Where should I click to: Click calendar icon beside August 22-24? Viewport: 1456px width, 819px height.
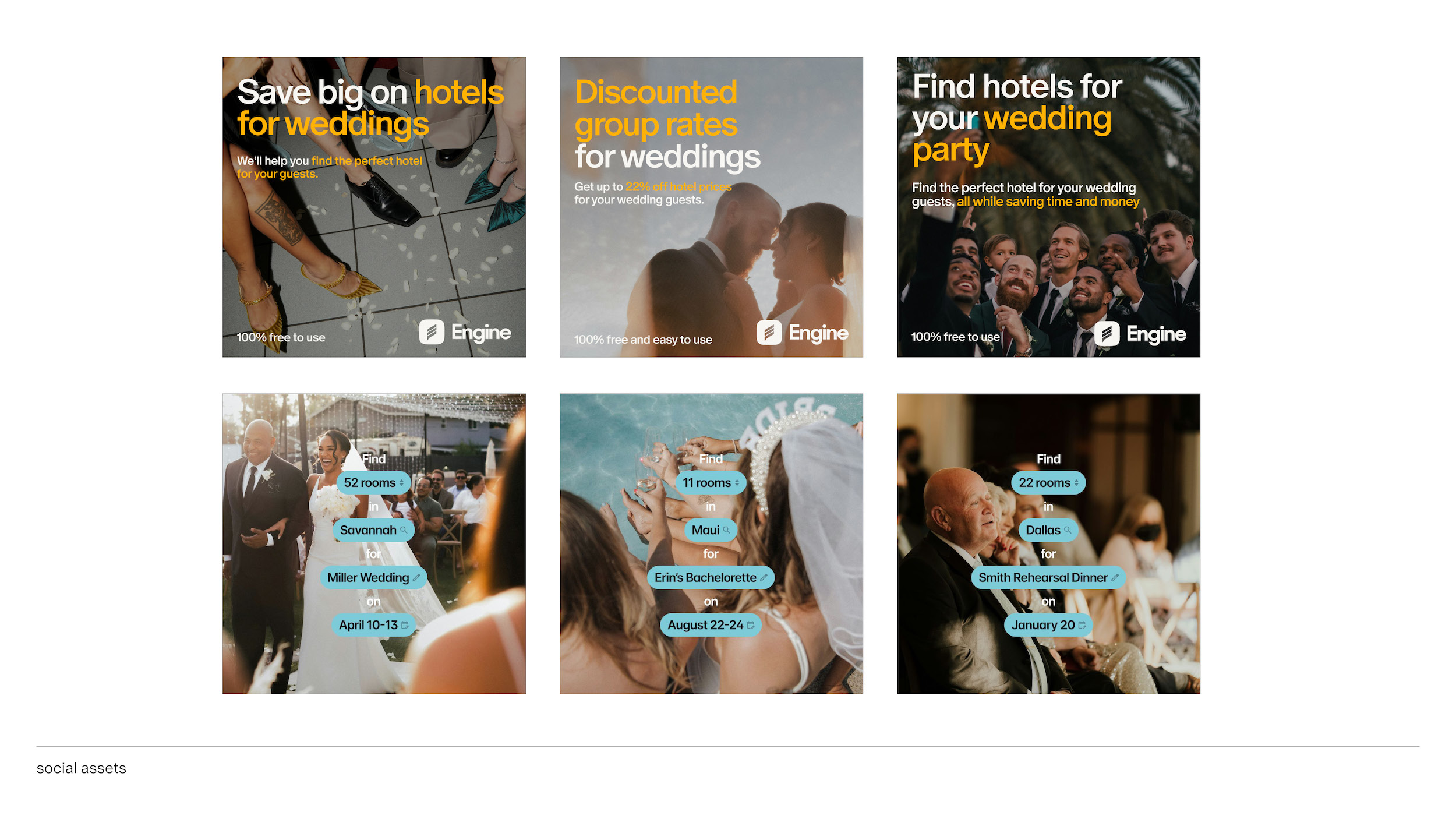751,625
